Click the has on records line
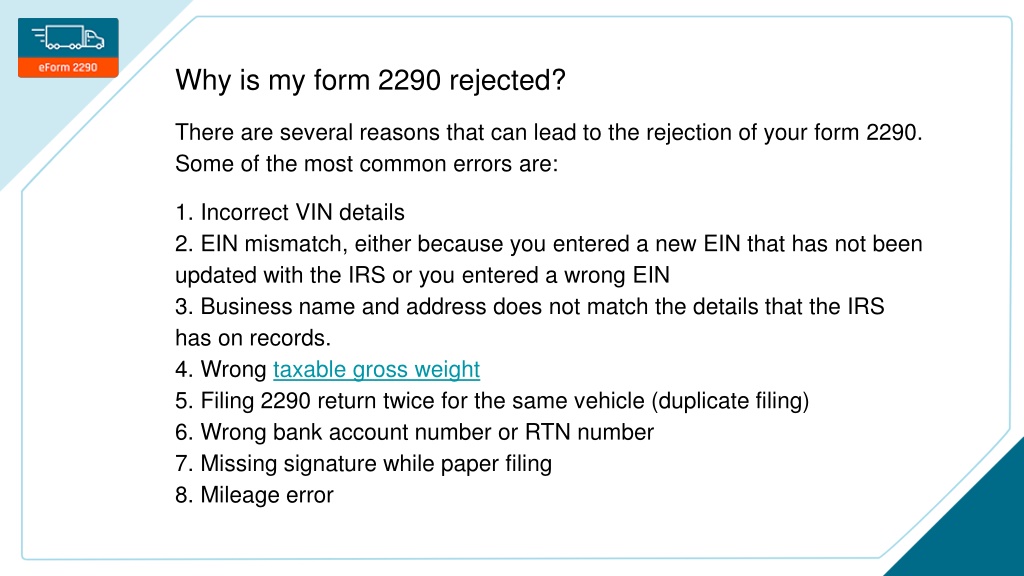 click(x=253, y=338)
